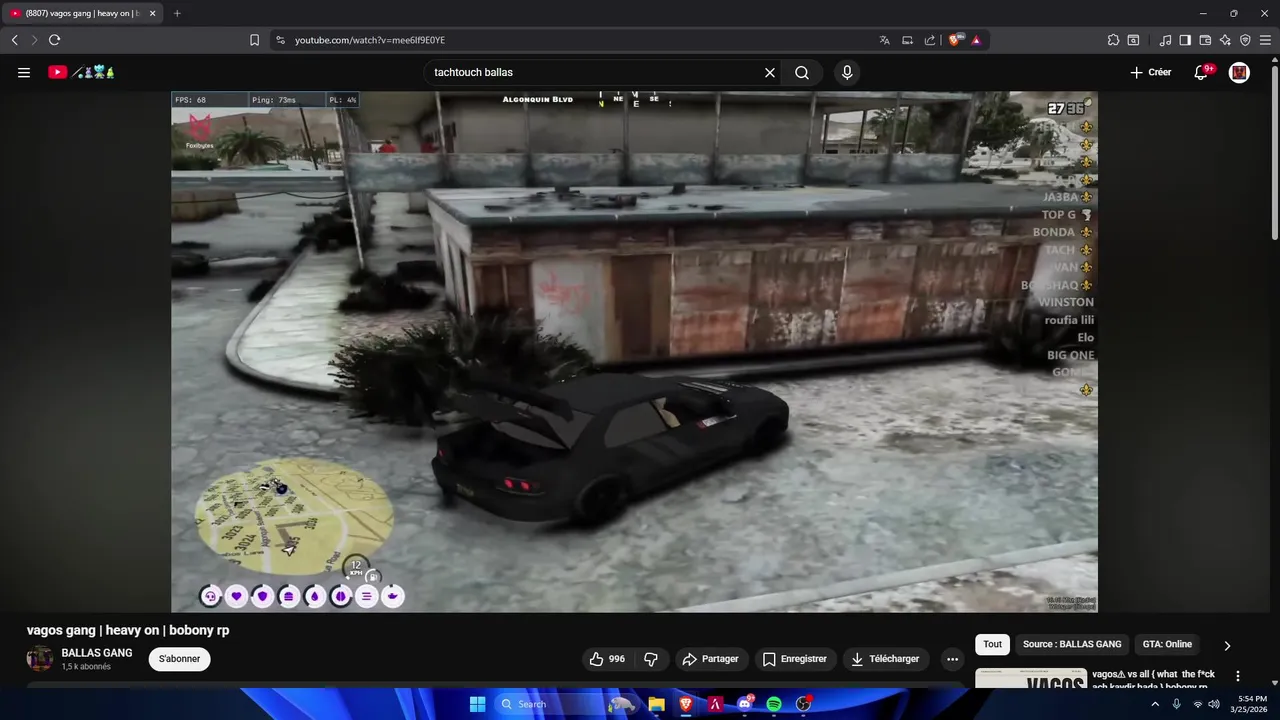Viewport: 1280px width, 720px height.
Task: Open the Windows Start menu
Action: tap(477, 704)
